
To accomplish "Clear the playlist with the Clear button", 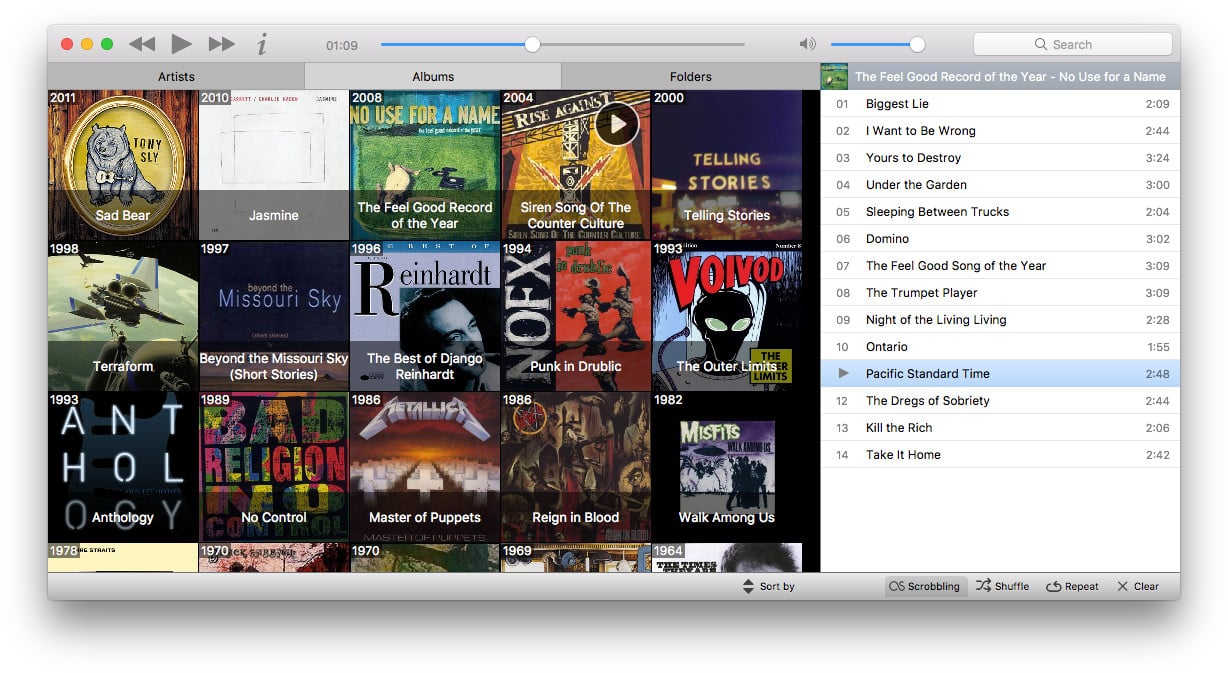I will coord(1138,587).
